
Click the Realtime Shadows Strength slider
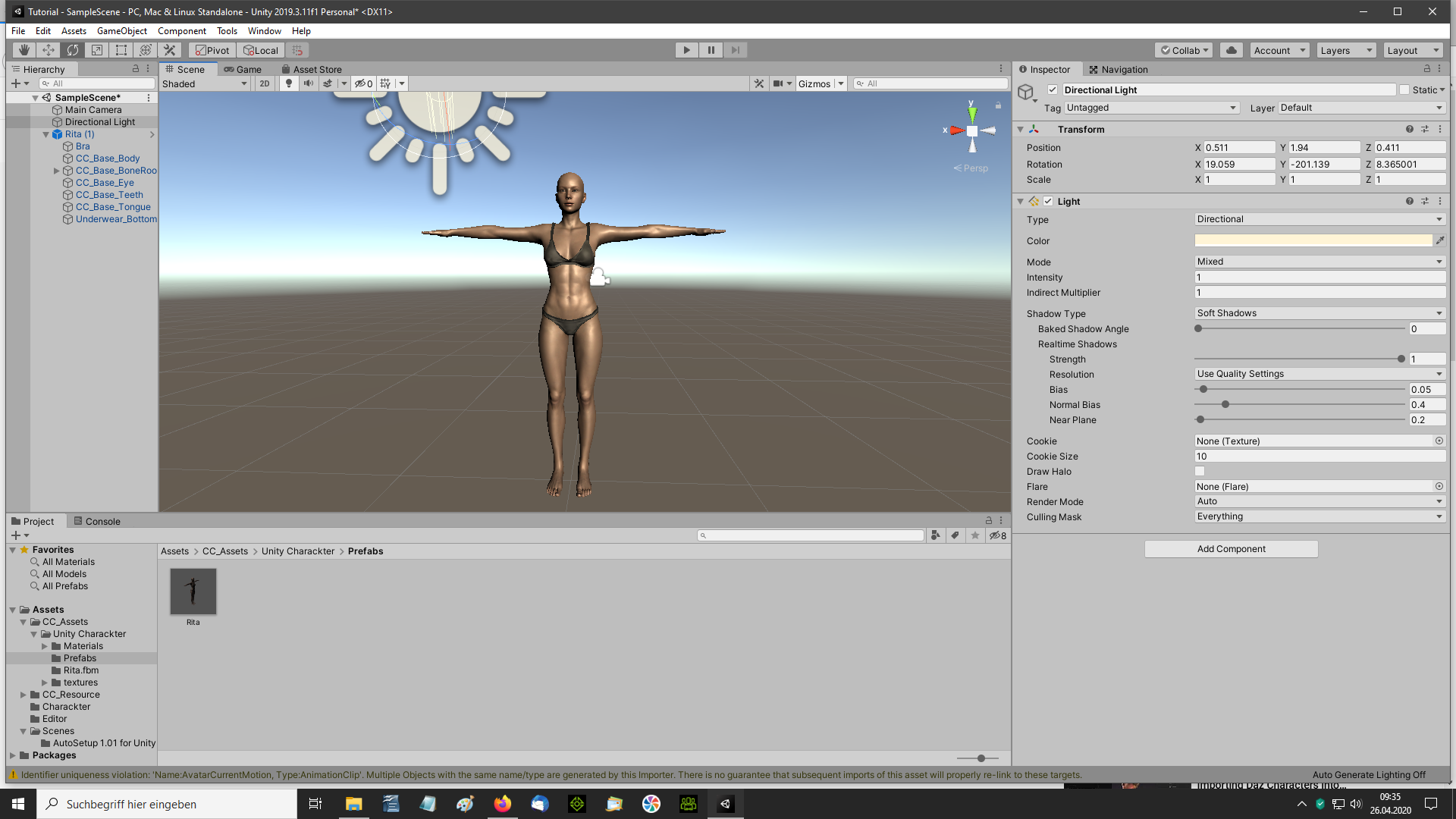pyautogui.click(x=1300, y=359)
